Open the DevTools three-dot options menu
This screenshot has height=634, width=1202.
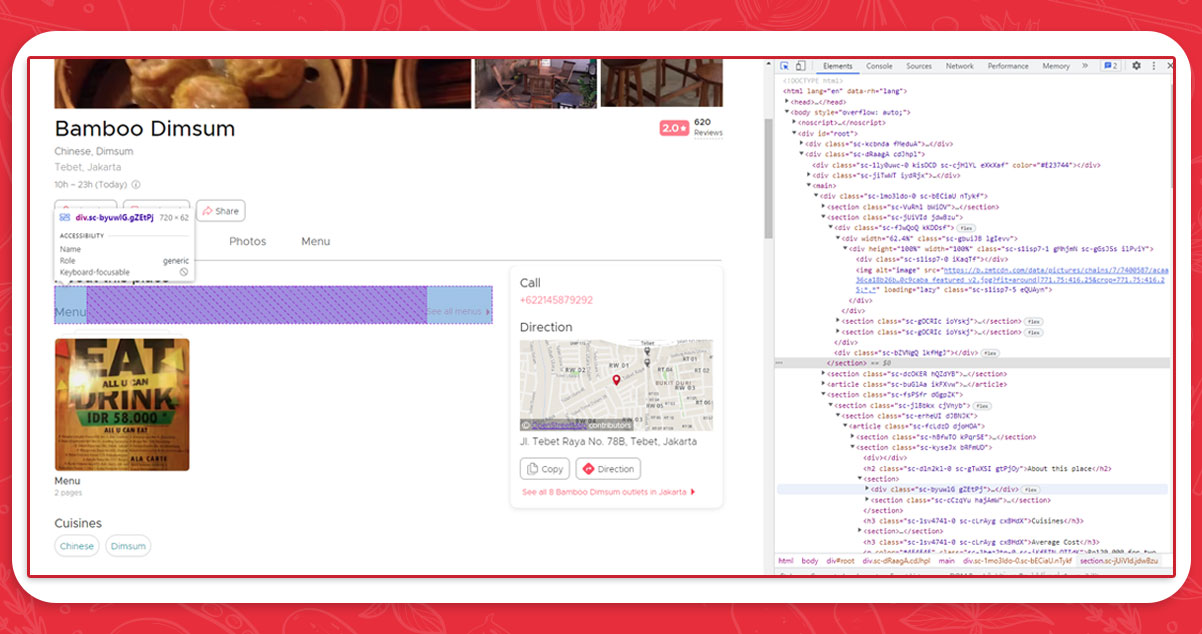(1153, 66)
